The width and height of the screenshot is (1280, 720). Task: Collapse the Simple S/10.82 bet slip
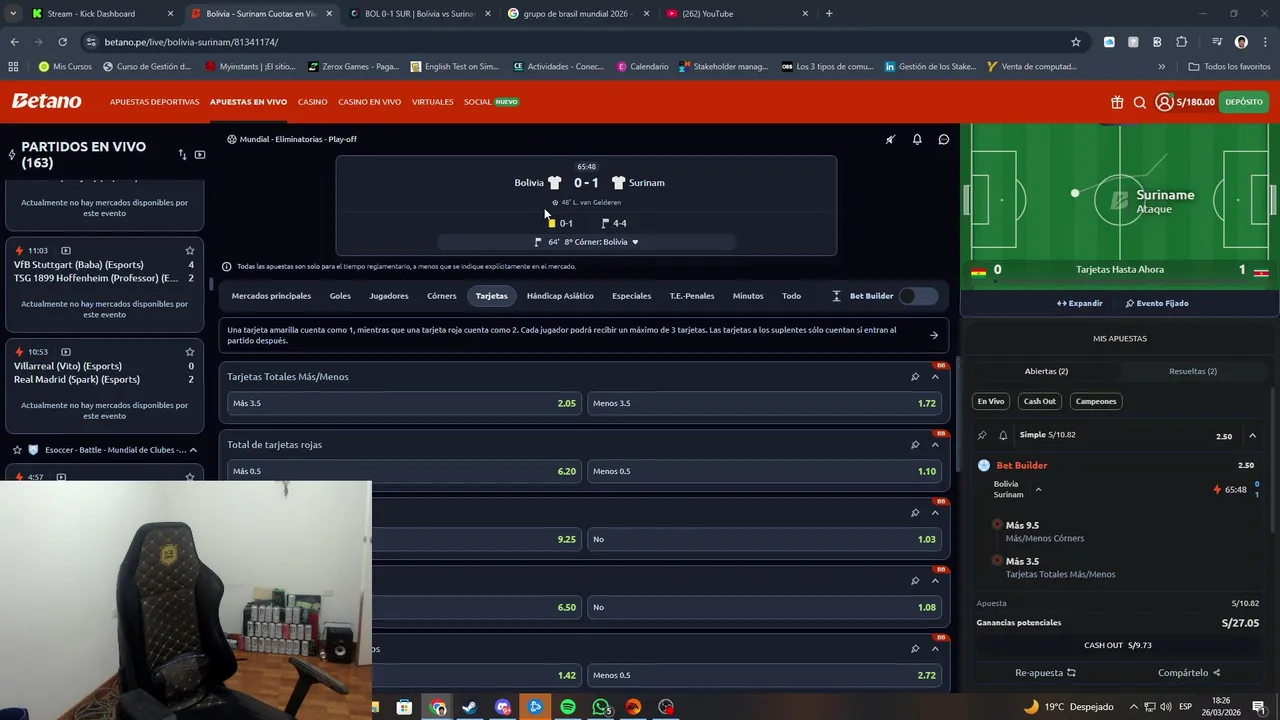pos(1252,436)
